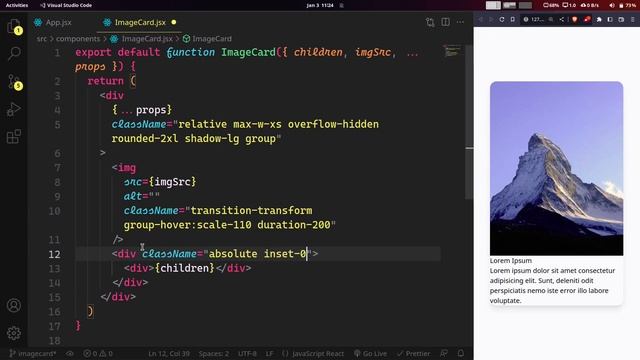Viewport: 640px width, 360px height.
Task: Change end of line sequence LF
Action: click(x=269, y=353)
